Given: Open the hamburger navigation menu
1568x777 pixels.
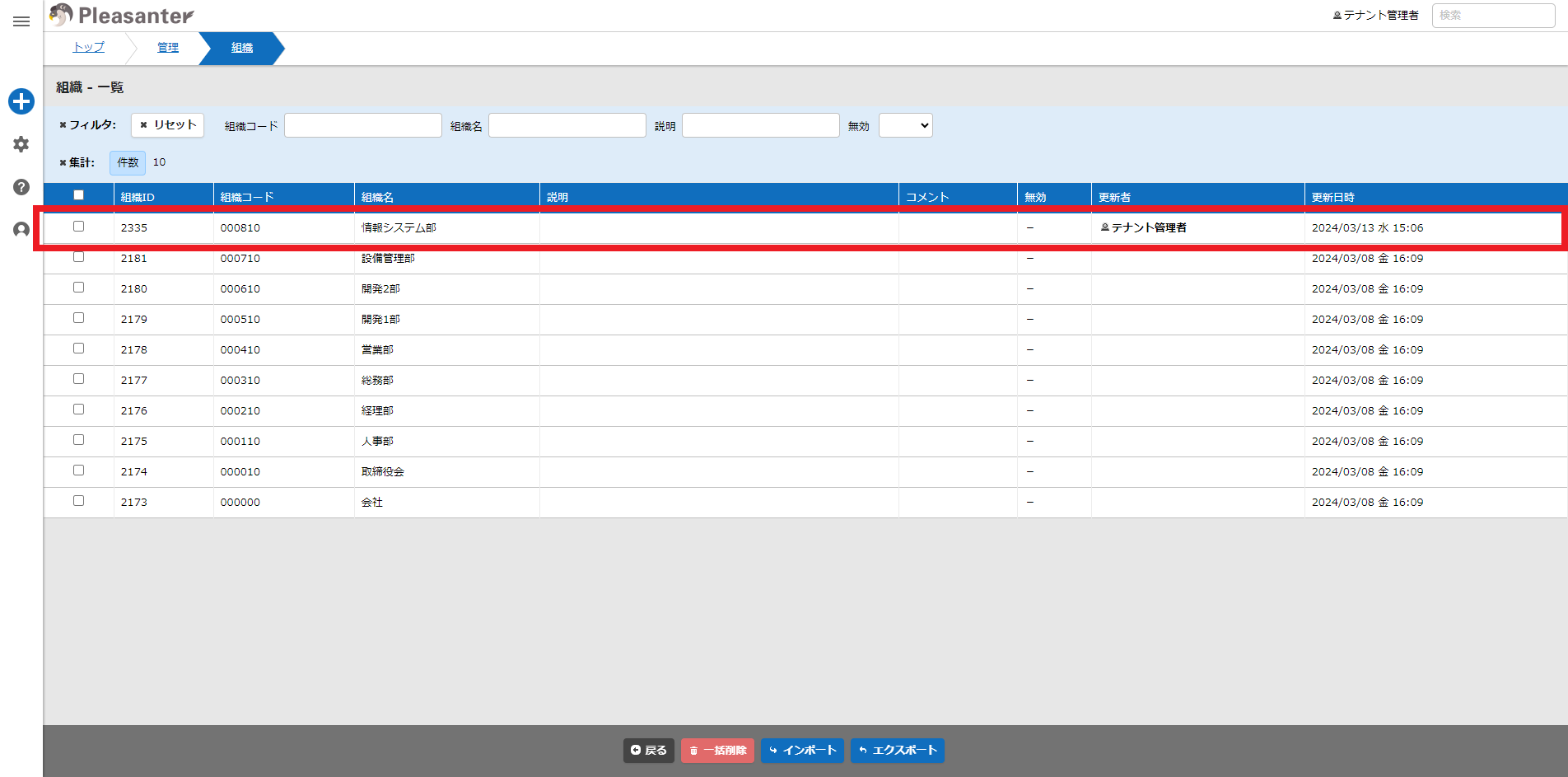Looking at the screenshot, I should point(21,21).
